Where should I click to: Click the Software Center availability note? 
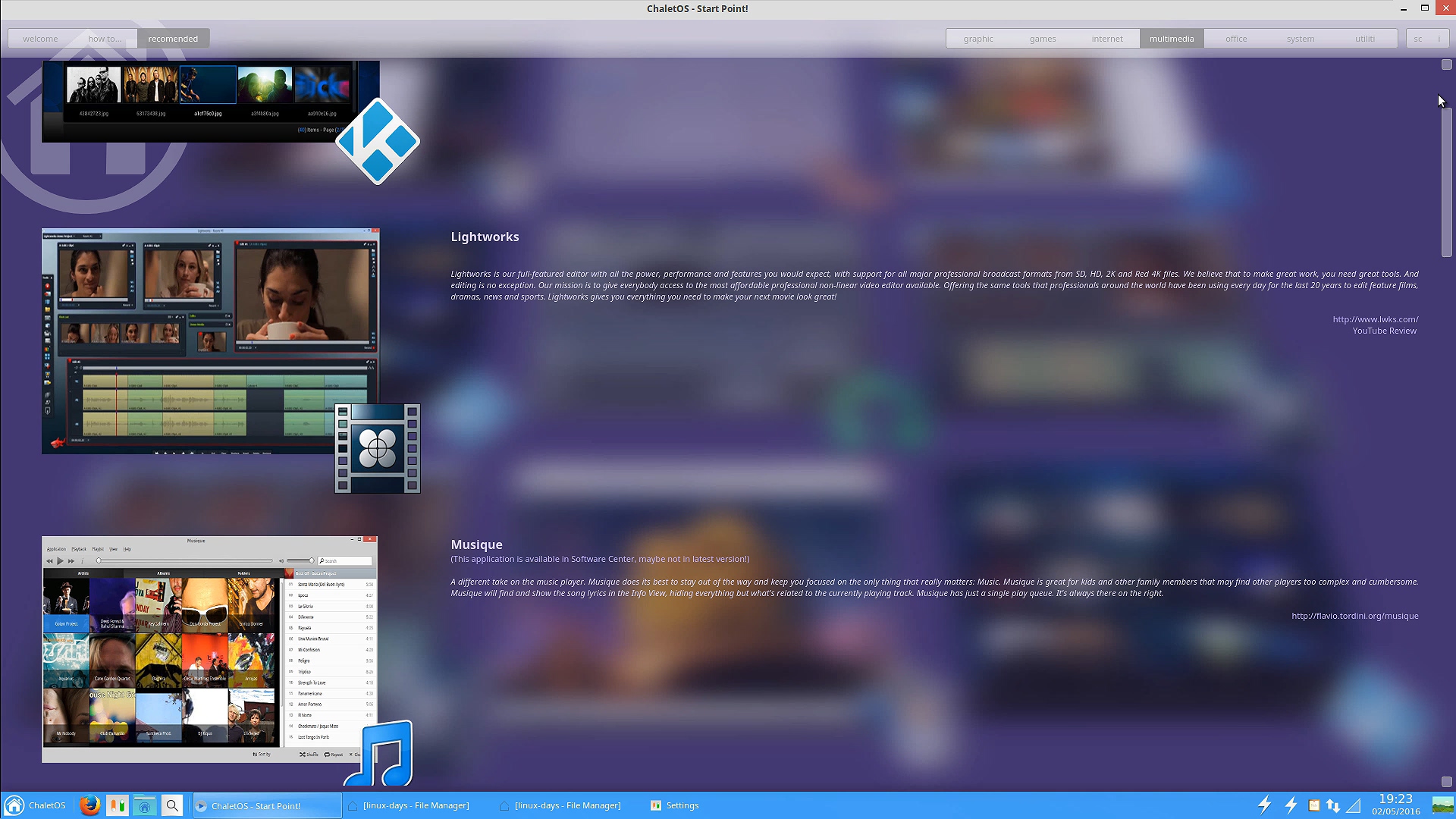(600, 559)
